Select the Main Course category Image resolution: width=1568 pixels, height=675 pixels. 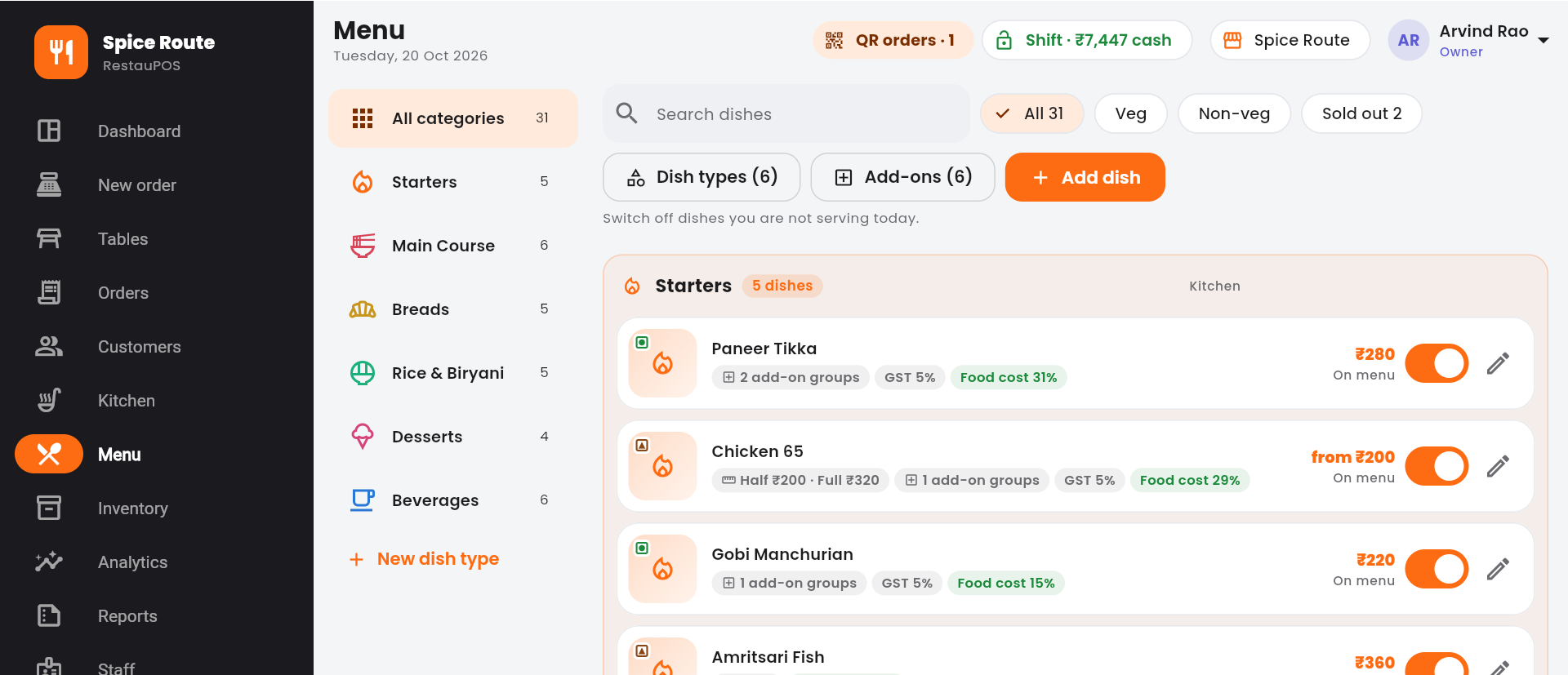pos(453,246)
